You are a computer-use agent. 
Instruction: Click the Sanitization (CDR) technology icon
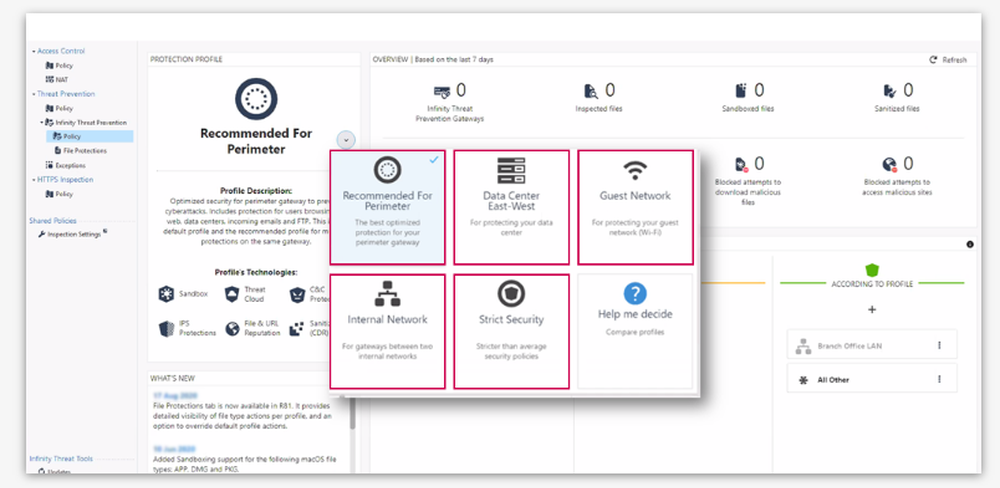point(297,329)
